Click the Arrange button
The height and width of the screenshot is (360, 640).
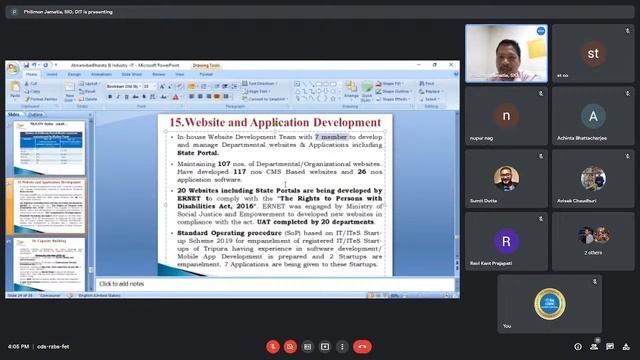coord(351,91)
